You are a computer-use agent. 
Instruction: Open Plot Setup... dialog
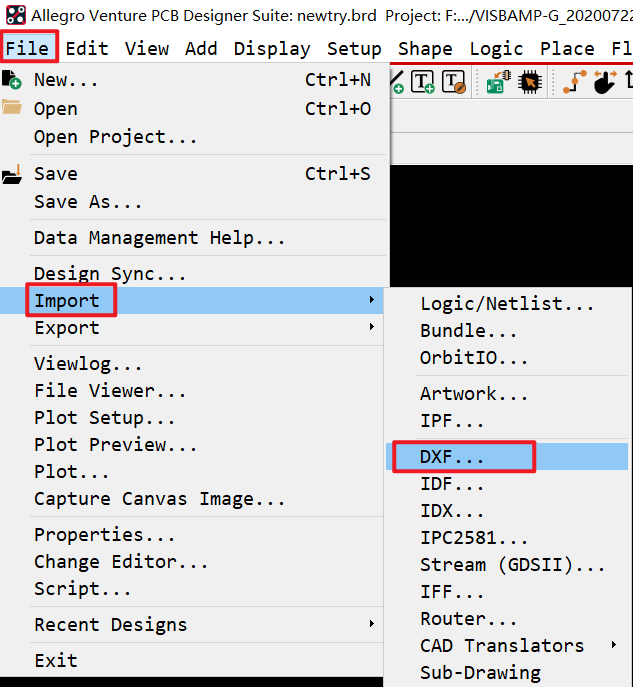pyautogui.click(x=104, y=418)
